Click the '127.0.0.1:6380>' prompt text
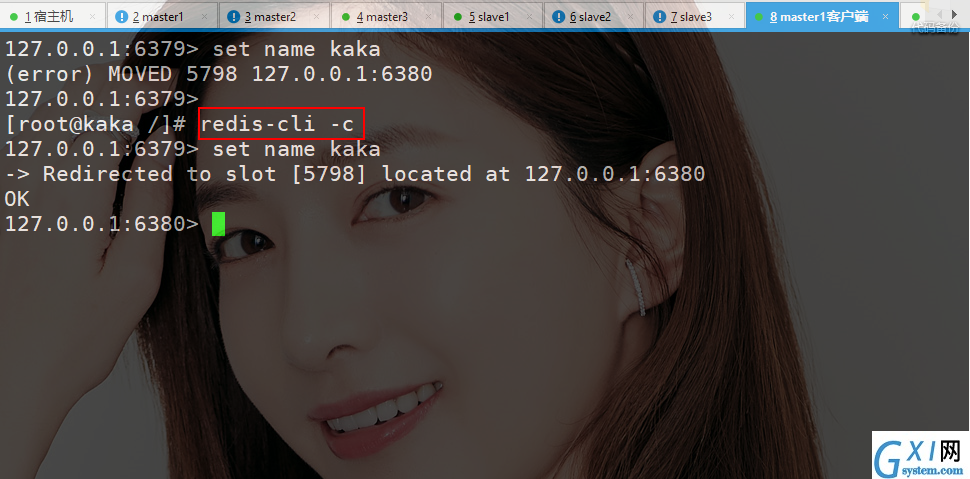 click(x=101, y=224)
